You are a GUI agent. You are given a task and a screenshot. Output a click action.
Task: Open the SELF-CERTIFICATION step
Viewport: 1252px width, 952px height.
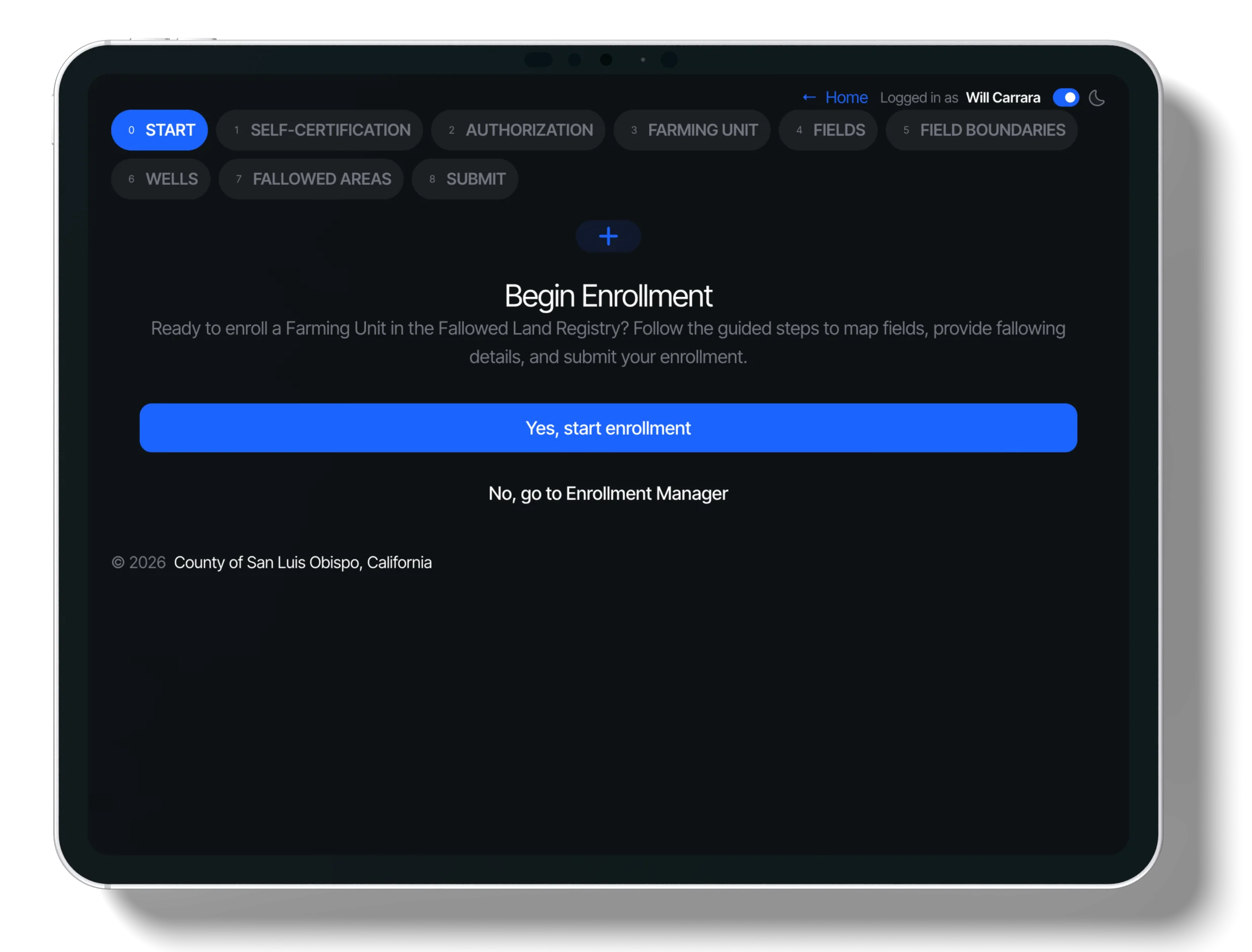(x=319, y=130)
